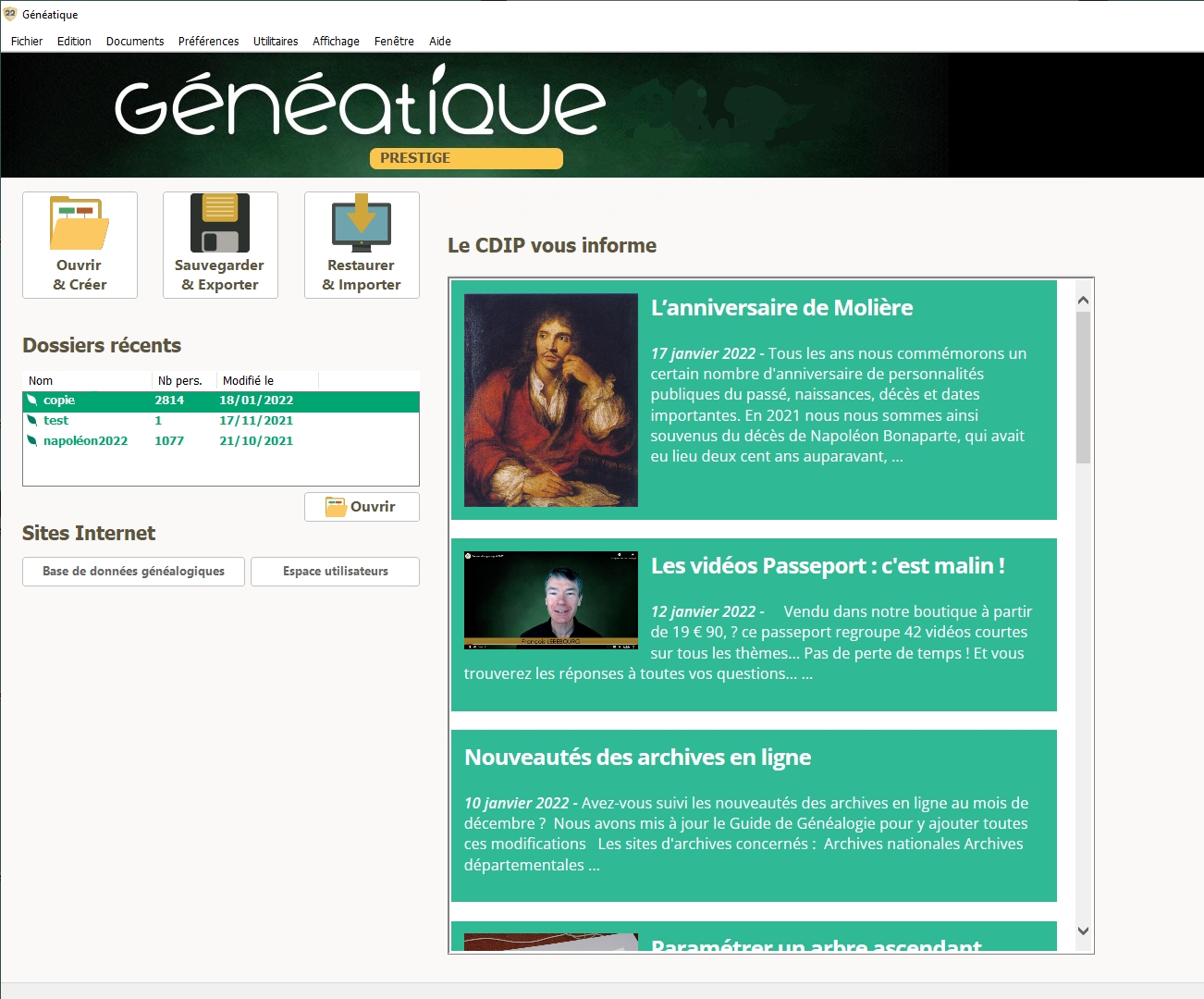Open Espace utilisateurs site
The image size is (1204, 999).
click(335, 572)
